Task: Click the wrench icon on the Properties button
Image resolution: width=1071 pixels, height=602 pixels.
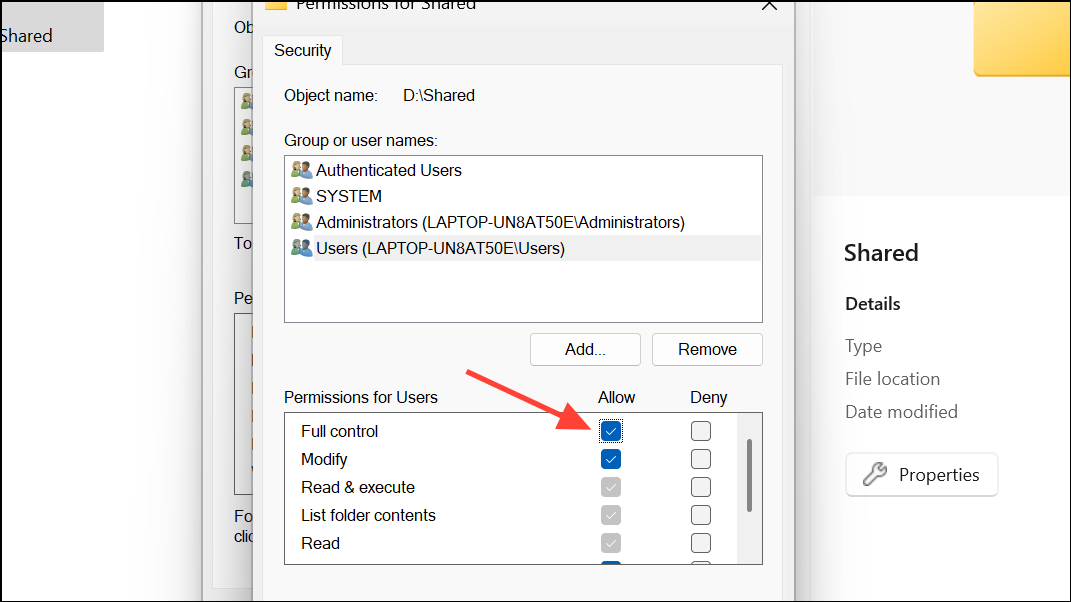Action: coord(877,474)
